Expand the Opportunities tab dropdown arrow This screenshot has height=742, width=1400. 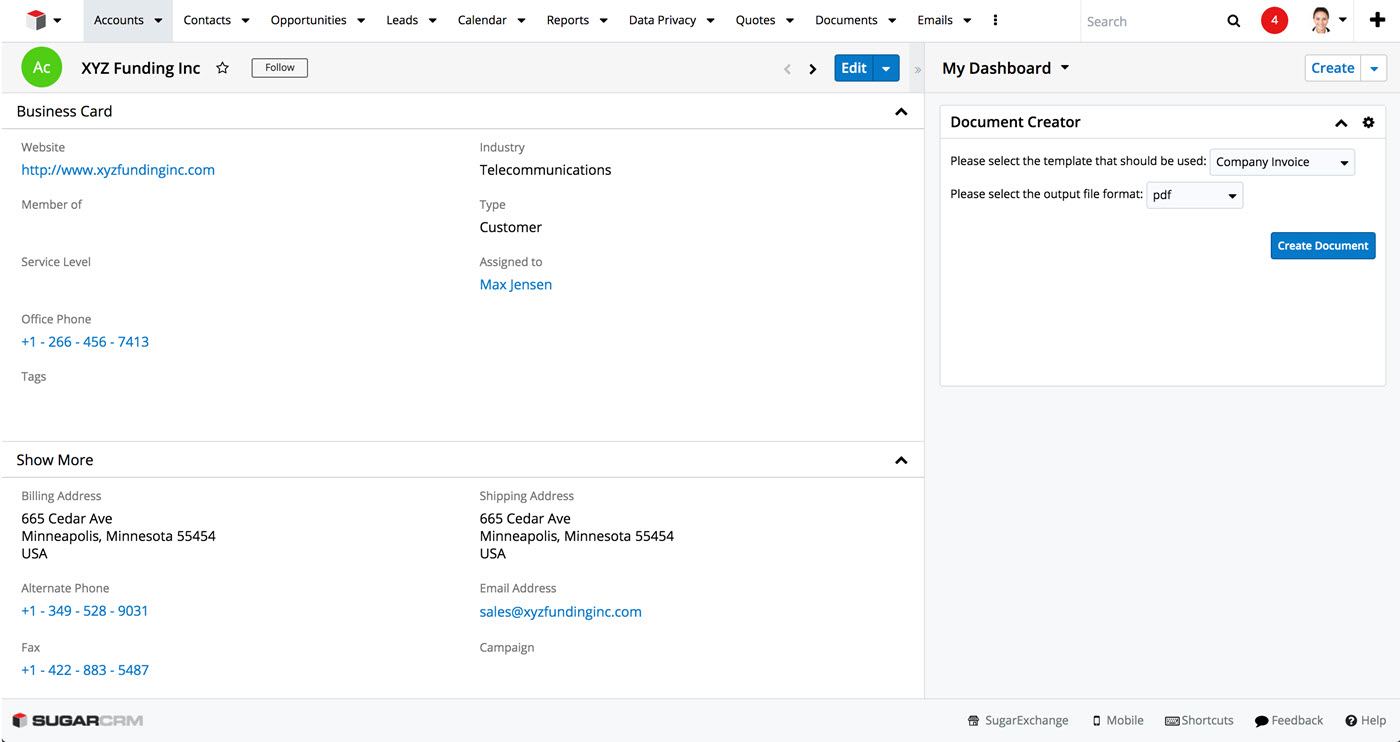[361, 21]
